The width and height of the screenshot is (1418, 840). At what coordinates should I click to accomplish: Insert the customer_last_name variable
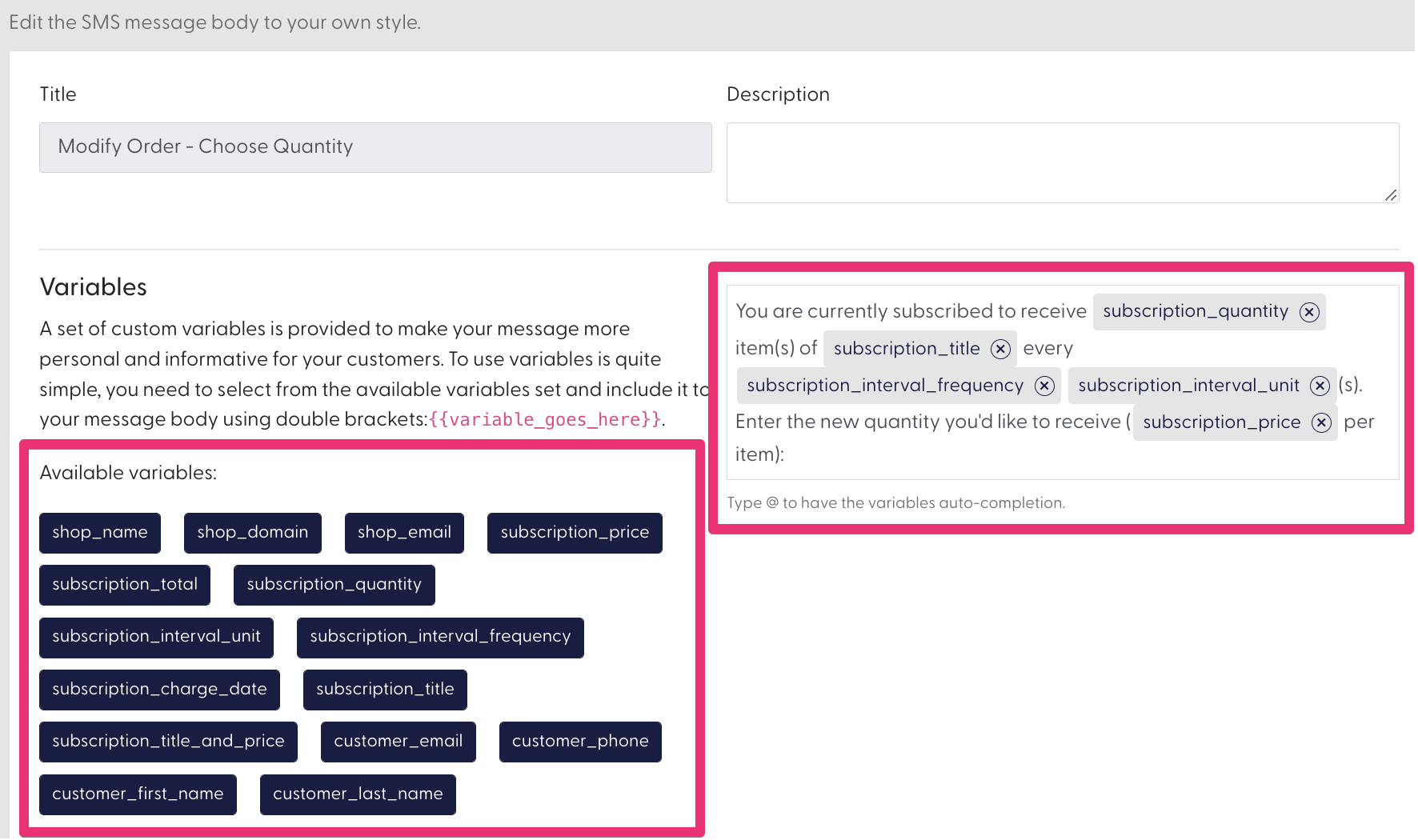tap(358, 794)
